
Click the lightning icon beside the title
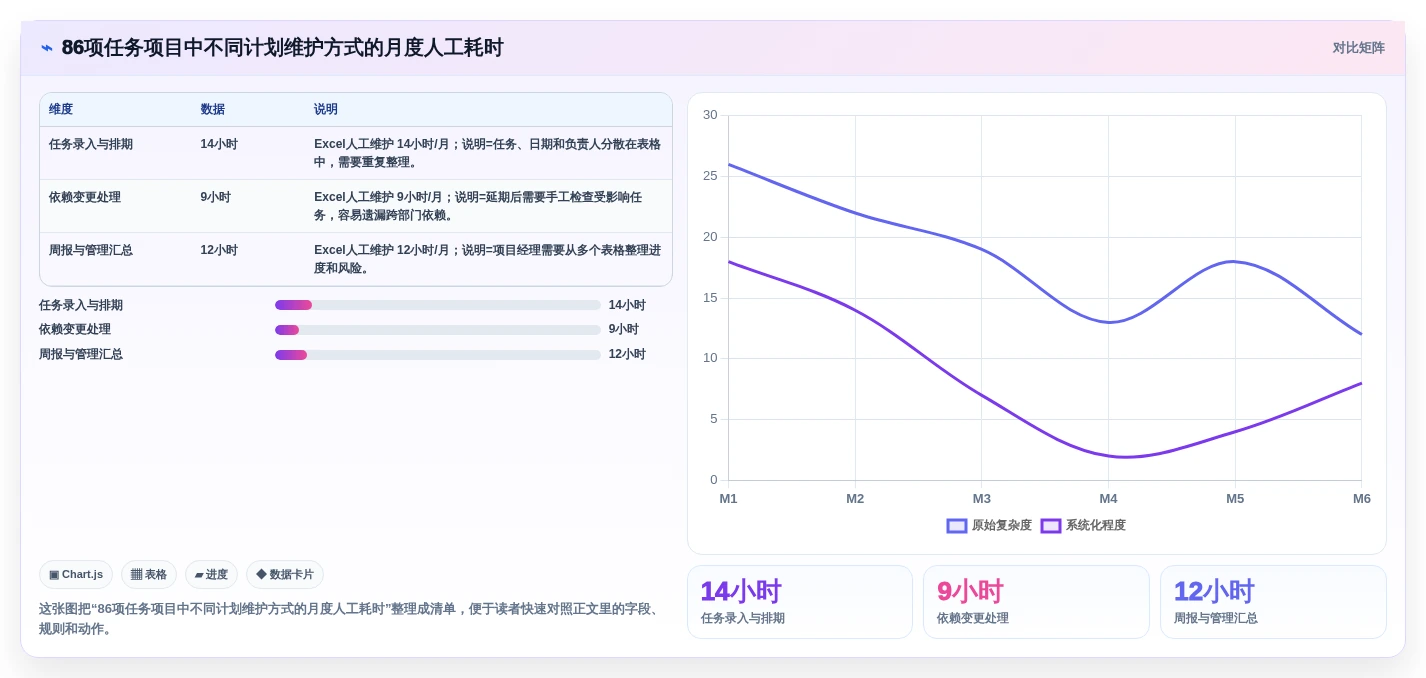(x=47, y=48)
